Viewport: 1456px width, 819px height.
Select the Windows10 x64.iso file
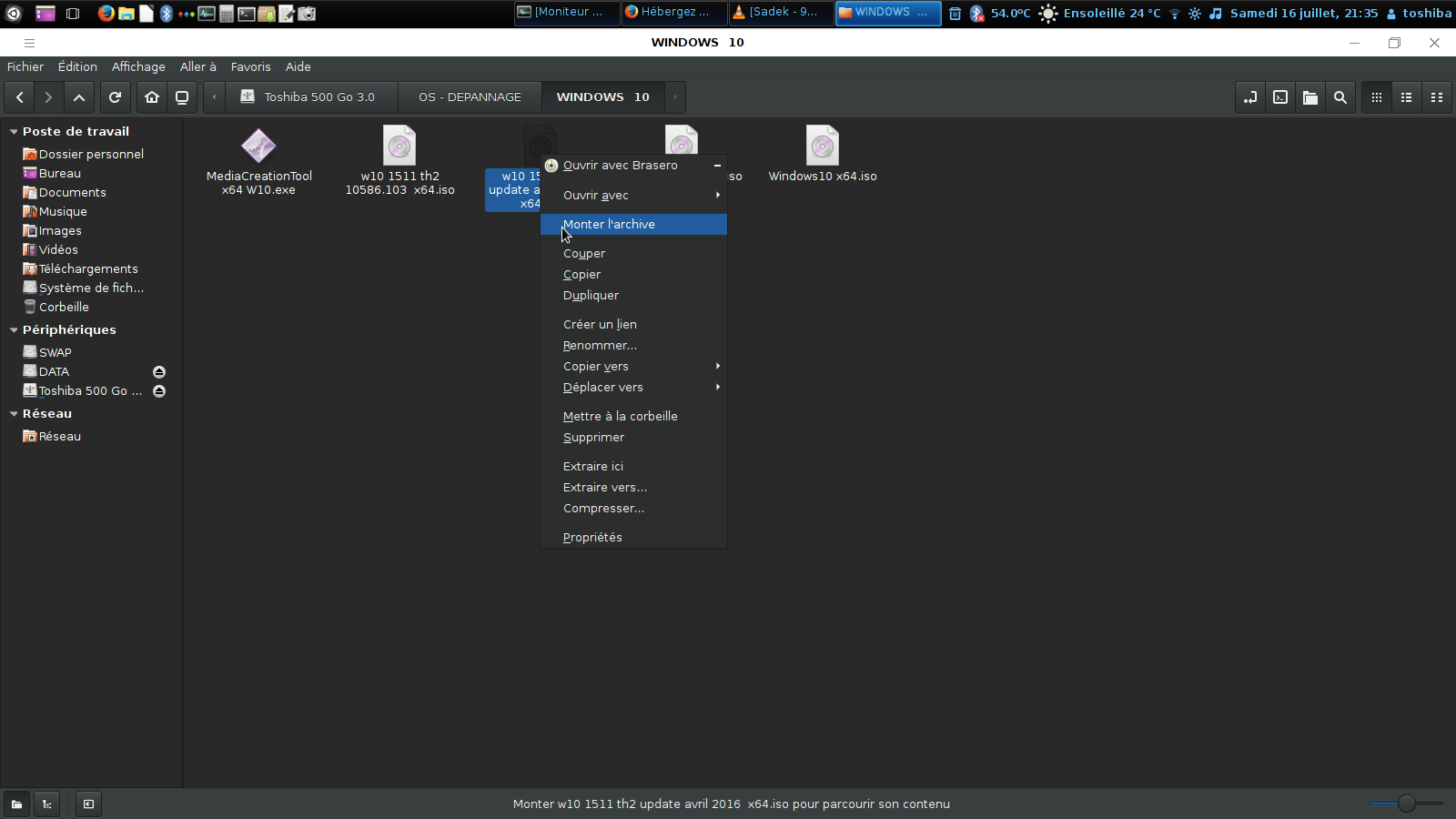823,156
